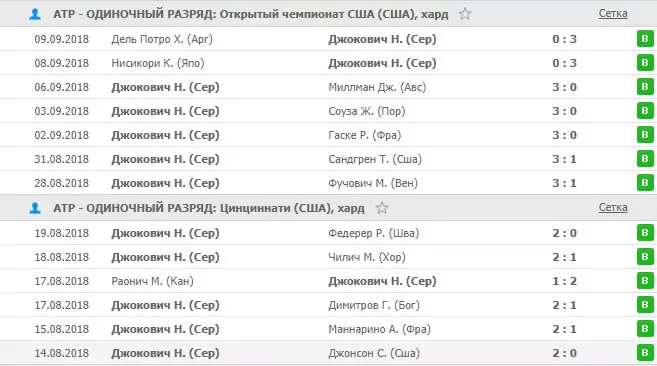Click the date 08.09.2018
Viewport: 657px width, 366px height.
(62, 63)
